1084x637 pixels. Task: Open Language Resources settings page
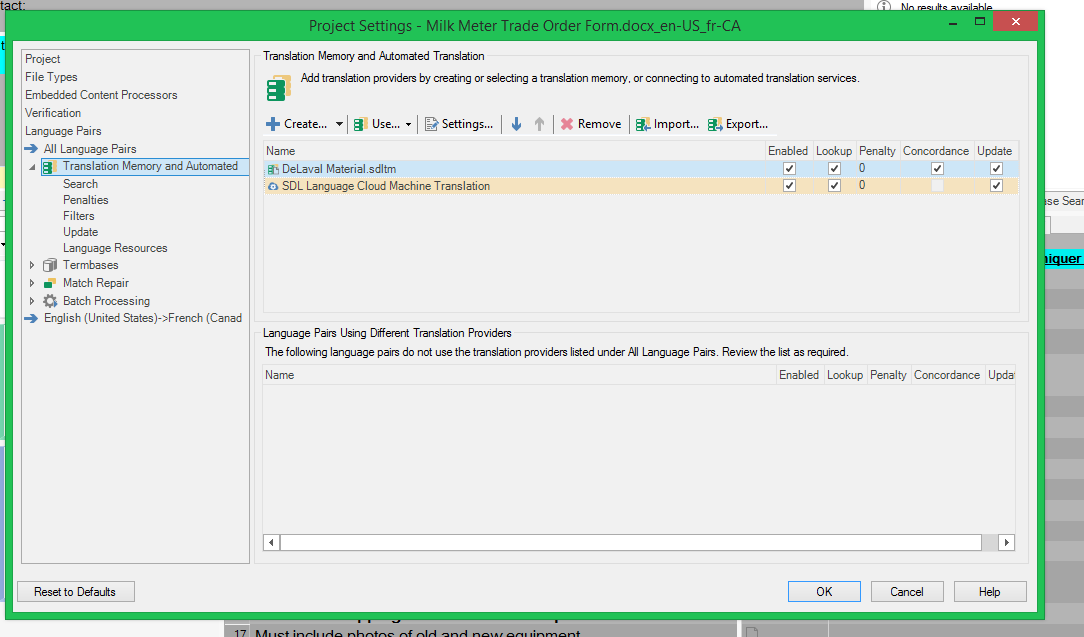[115, 248]
